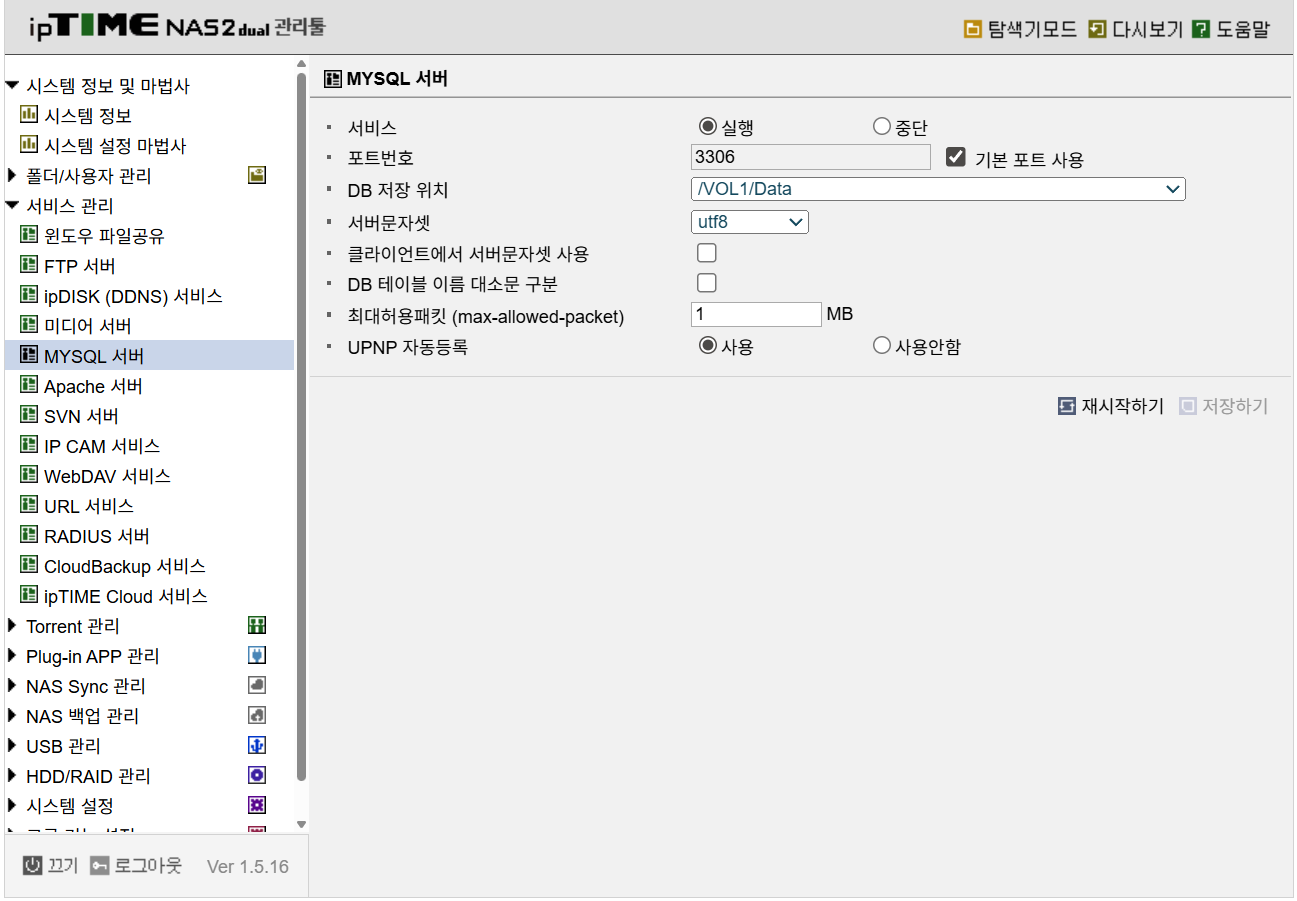Select the 중단 radio button for 서비스
The width and height of the screenshot is (1297, 901).
tap(881, 125)
